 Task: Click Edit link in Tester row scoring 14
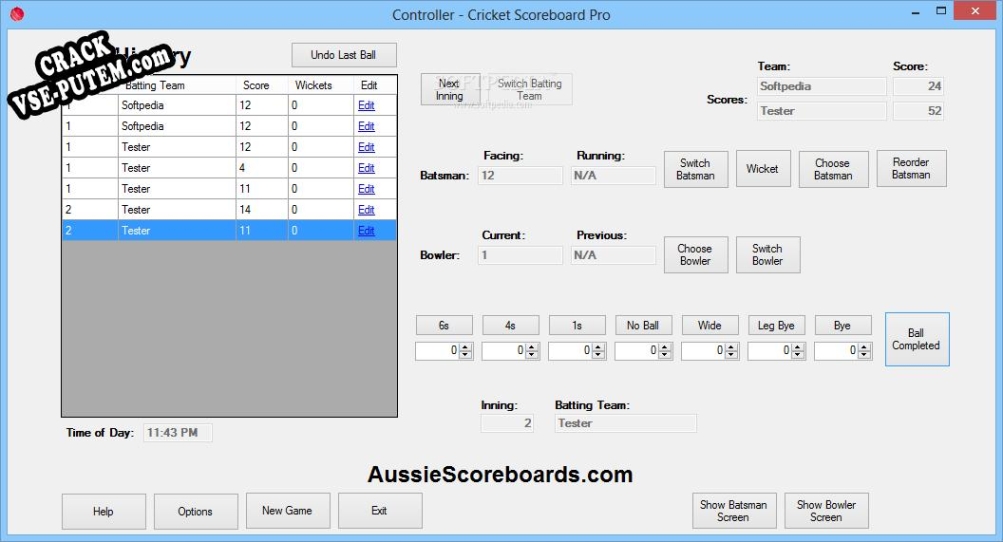click(367, 210)
